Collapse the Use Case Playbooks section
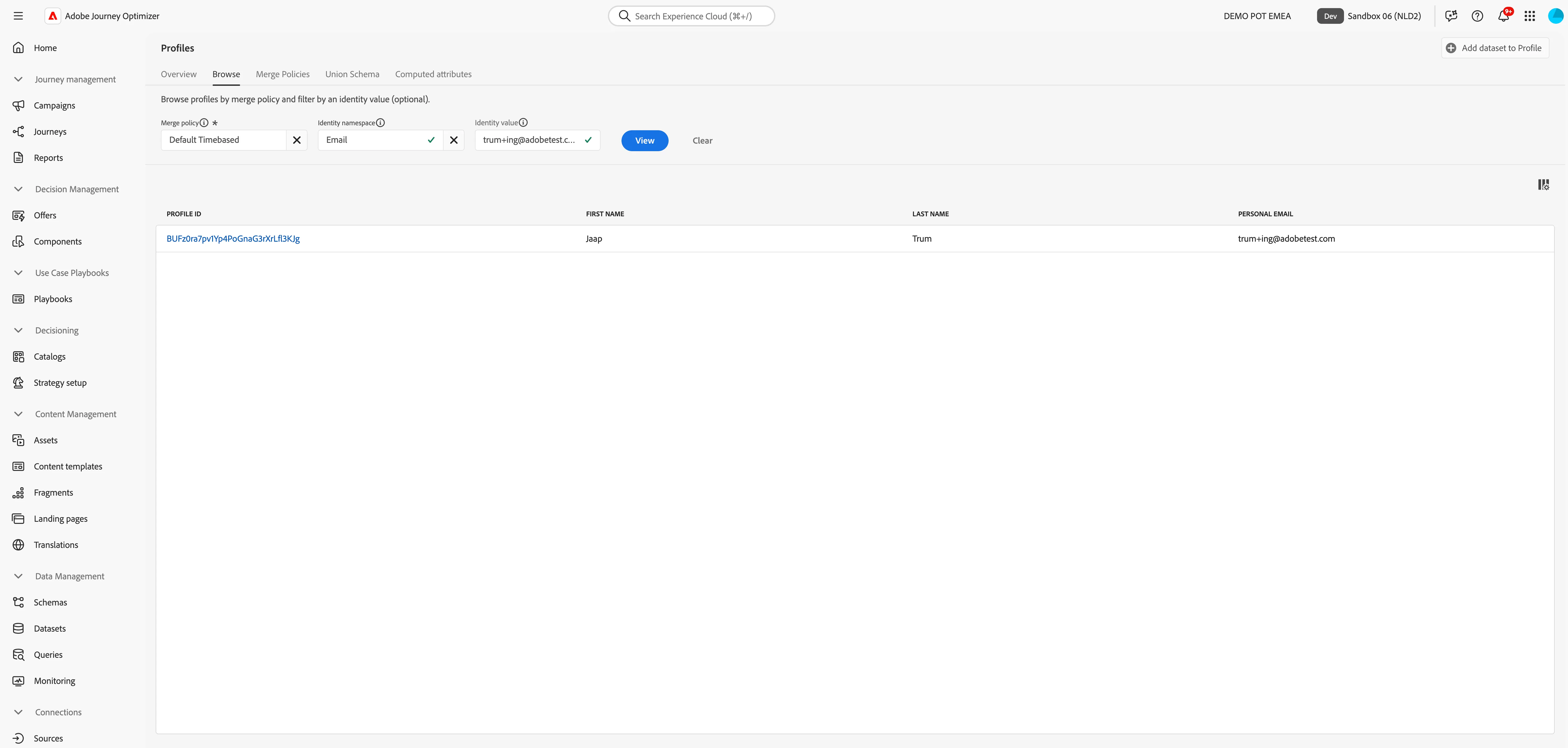The height and width of the screenshot is (748, 1568). click(x=18, y=273)
